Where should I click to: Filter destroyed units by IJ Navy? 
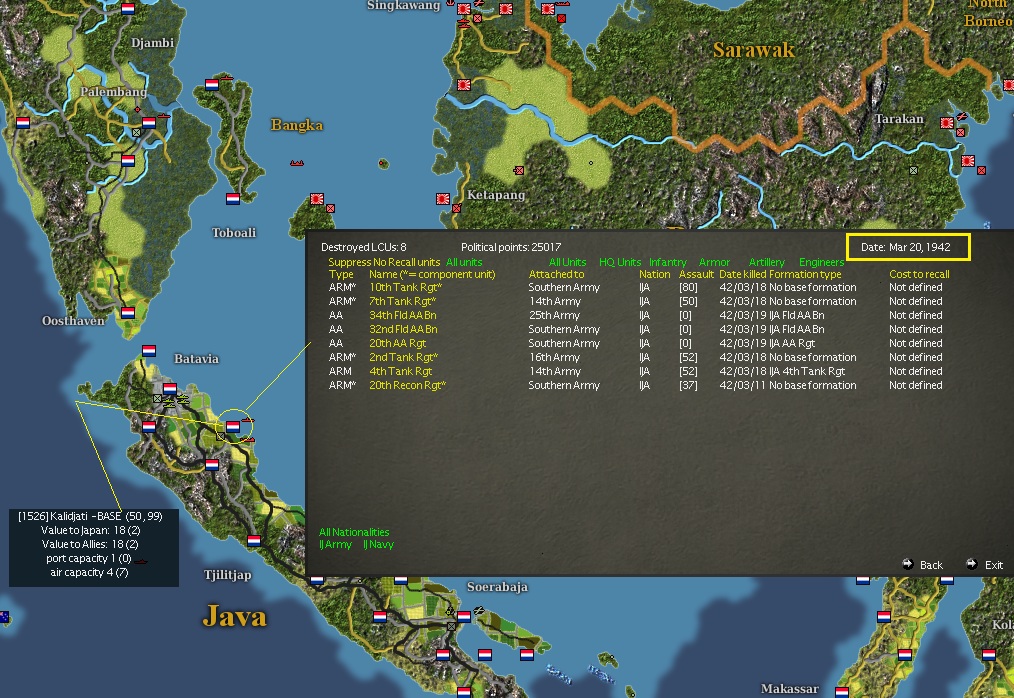point(378,544)
